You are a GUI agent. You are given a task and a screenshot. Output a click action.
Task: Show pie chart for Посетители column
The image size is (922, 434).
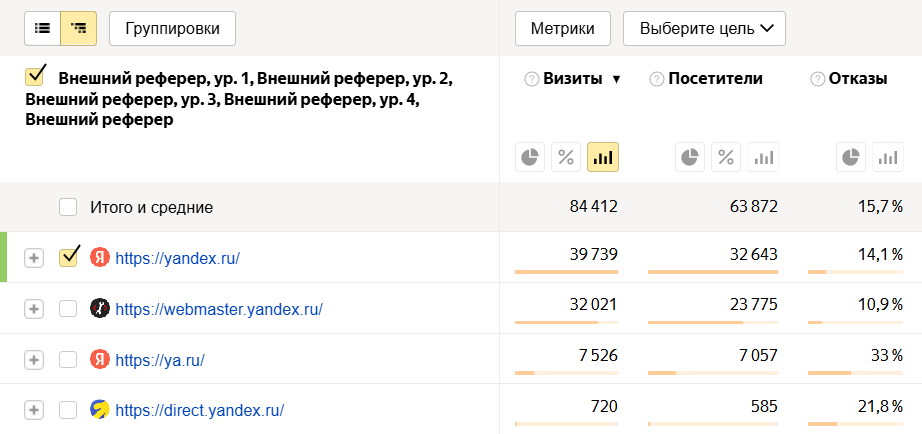point(690,157)
